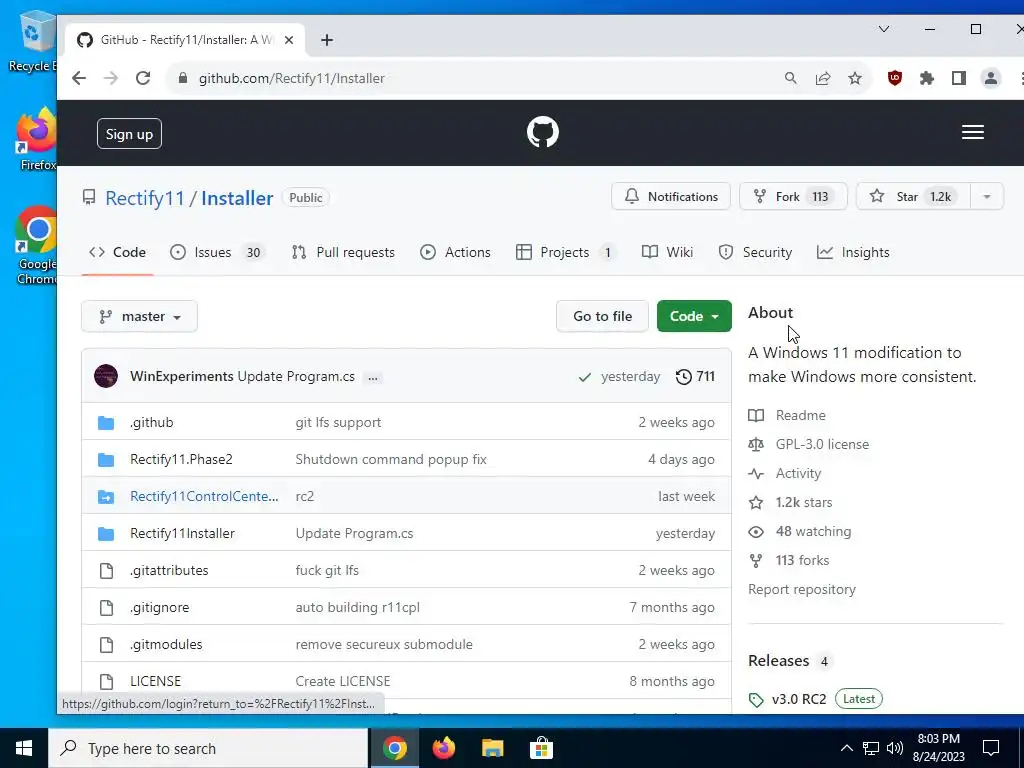
Task: Click the Installer repository name link
Action: coord(237,198)
